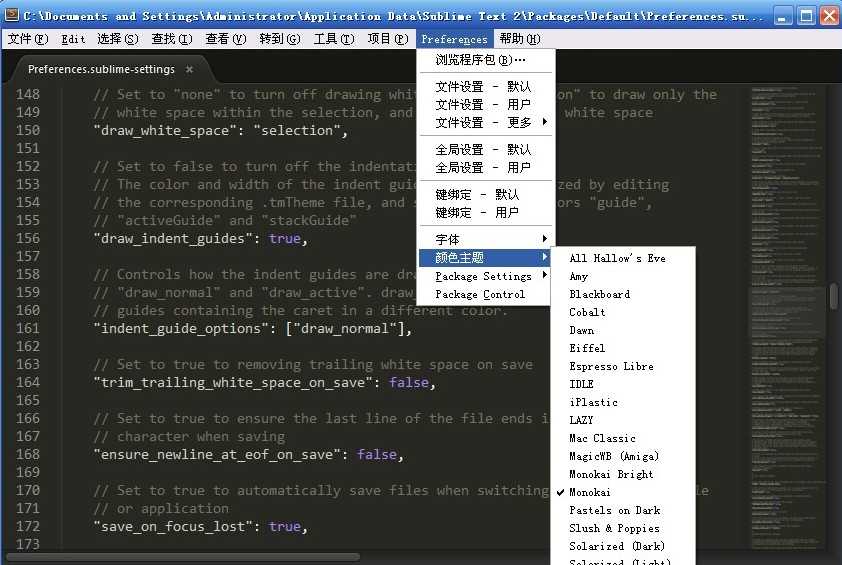The height and width of the screenshot is (565, 842).
Task: Select Solarized (Dark) theme
Action: (623, 546)
